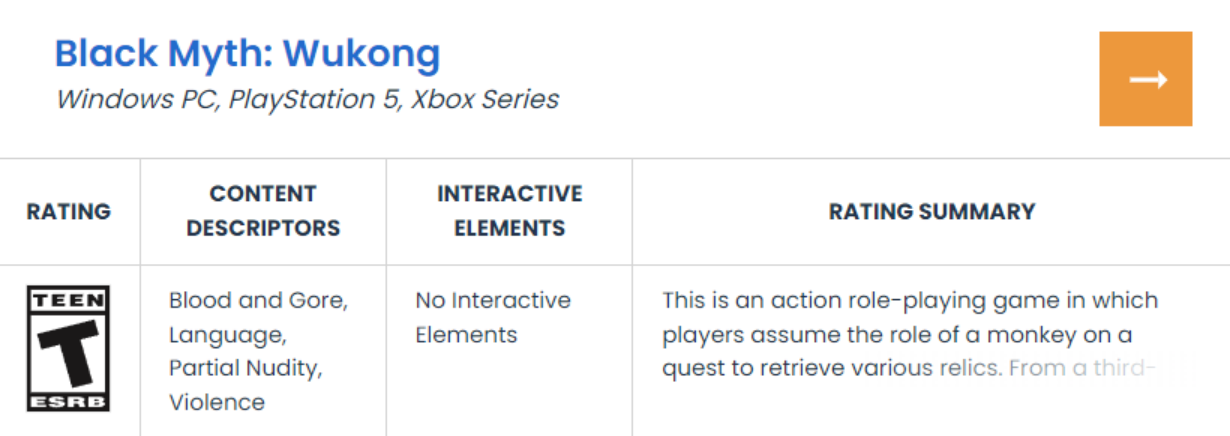
Task: Click the RATING SUMMARY column header
Action: click(932, 211)
